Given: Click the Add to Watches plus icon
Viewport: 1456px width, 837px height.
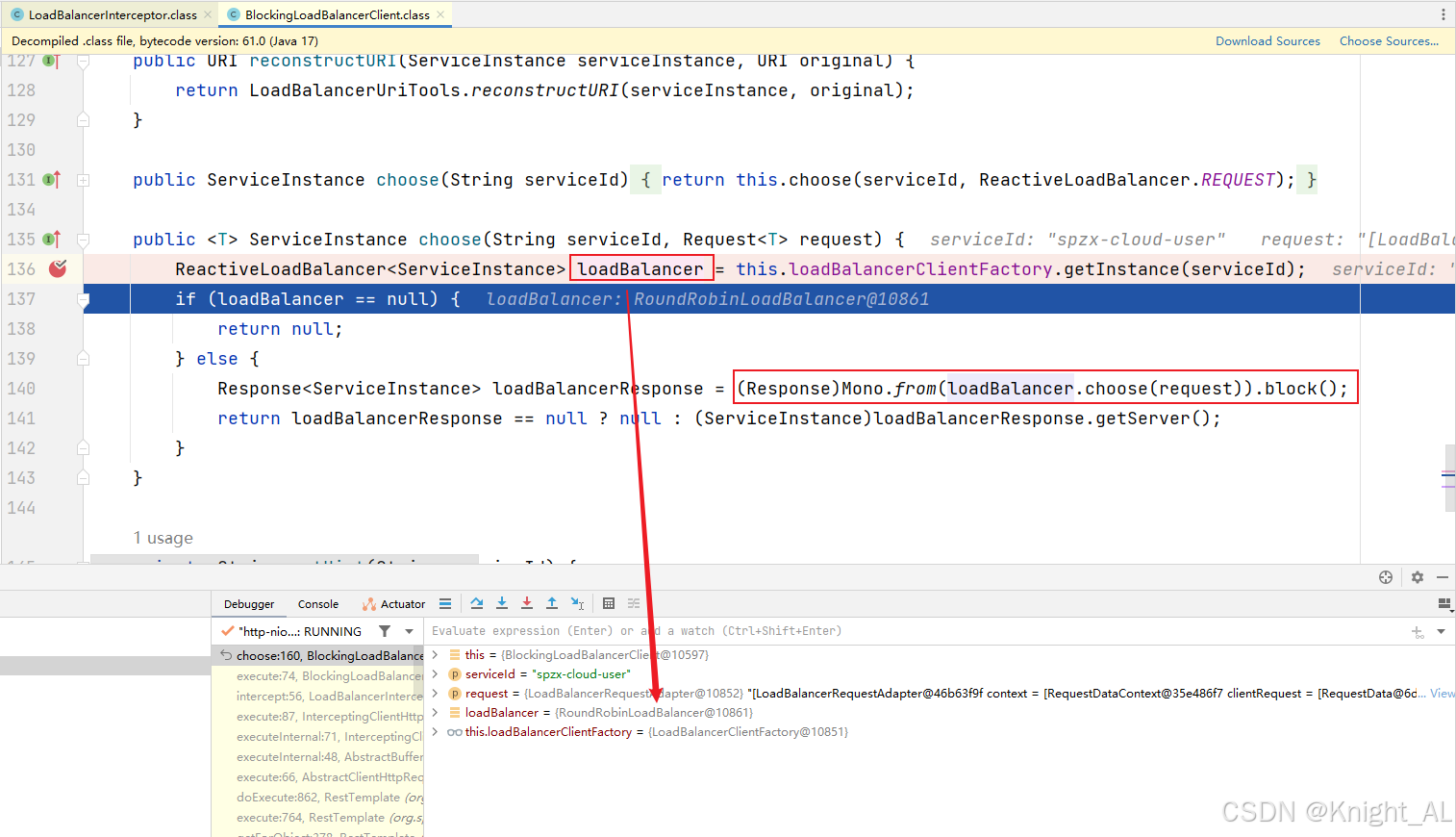Looking at the screenshot, I should point(1418,632).
